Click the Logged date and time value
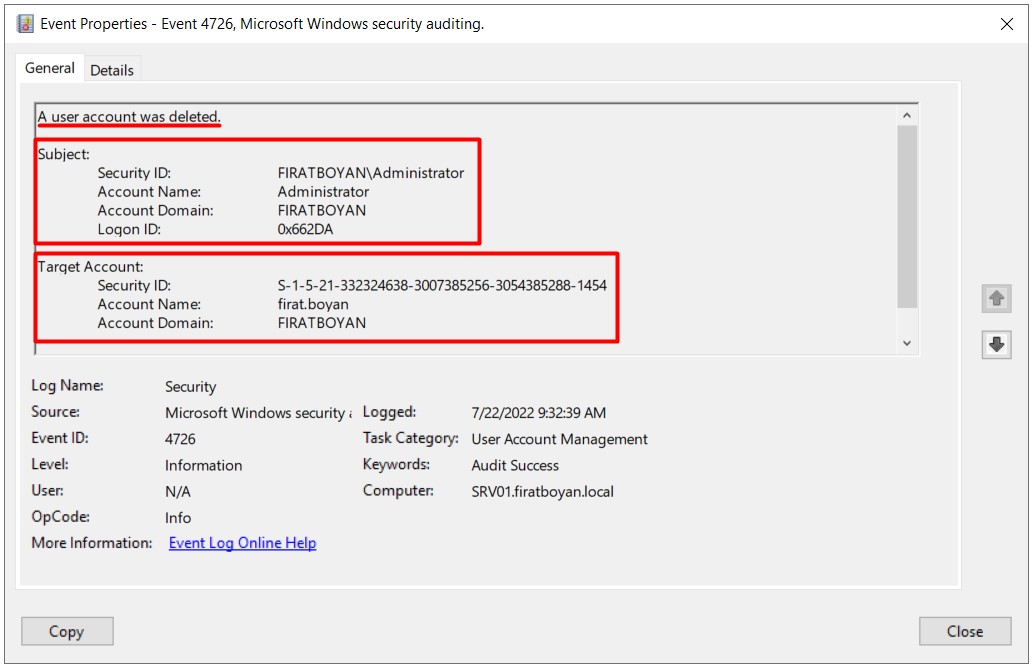 pyautogui.click(x=538, y=413)
